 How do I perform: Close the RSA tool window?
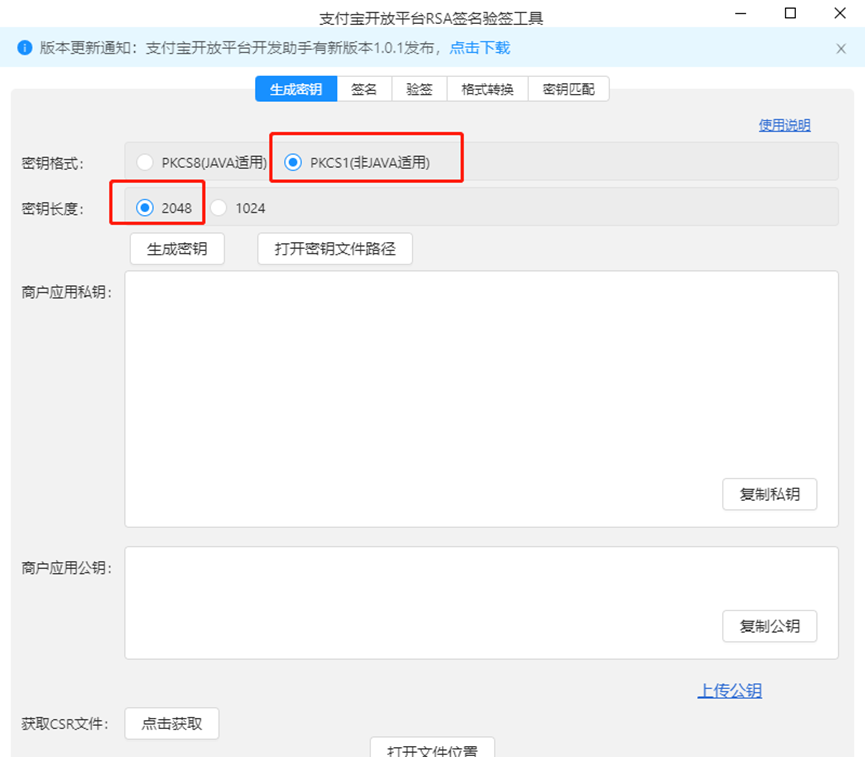pyautogui.click(x=840, y=13)
